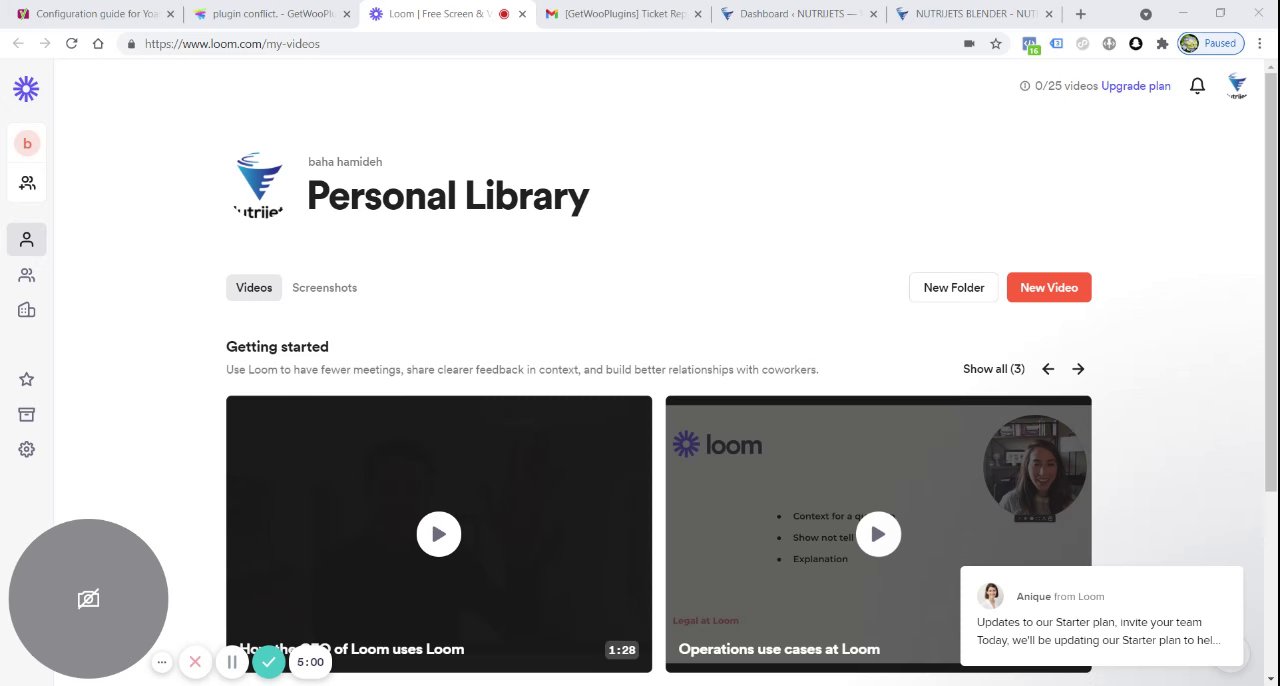
Task: Show previous Getting started videos with left arrow
Action: point(1048,369)
